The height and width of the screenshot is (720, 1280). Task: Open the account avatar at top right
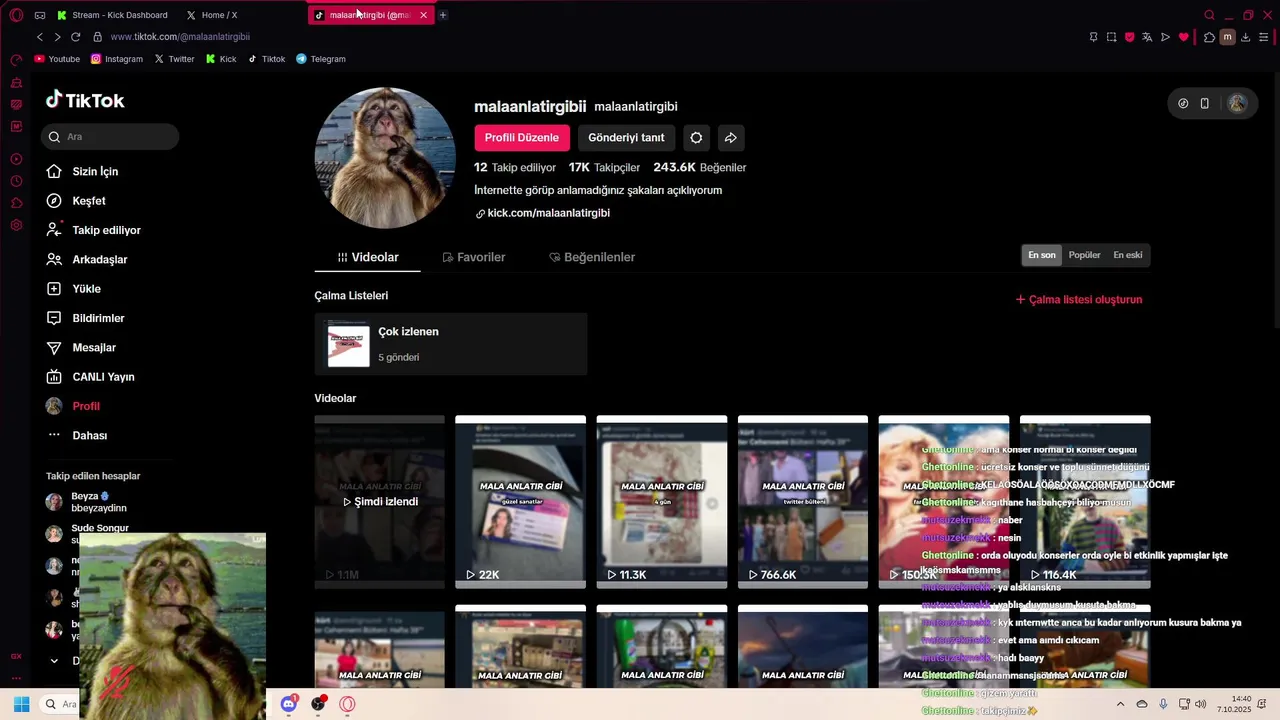tap(1237, 103)
